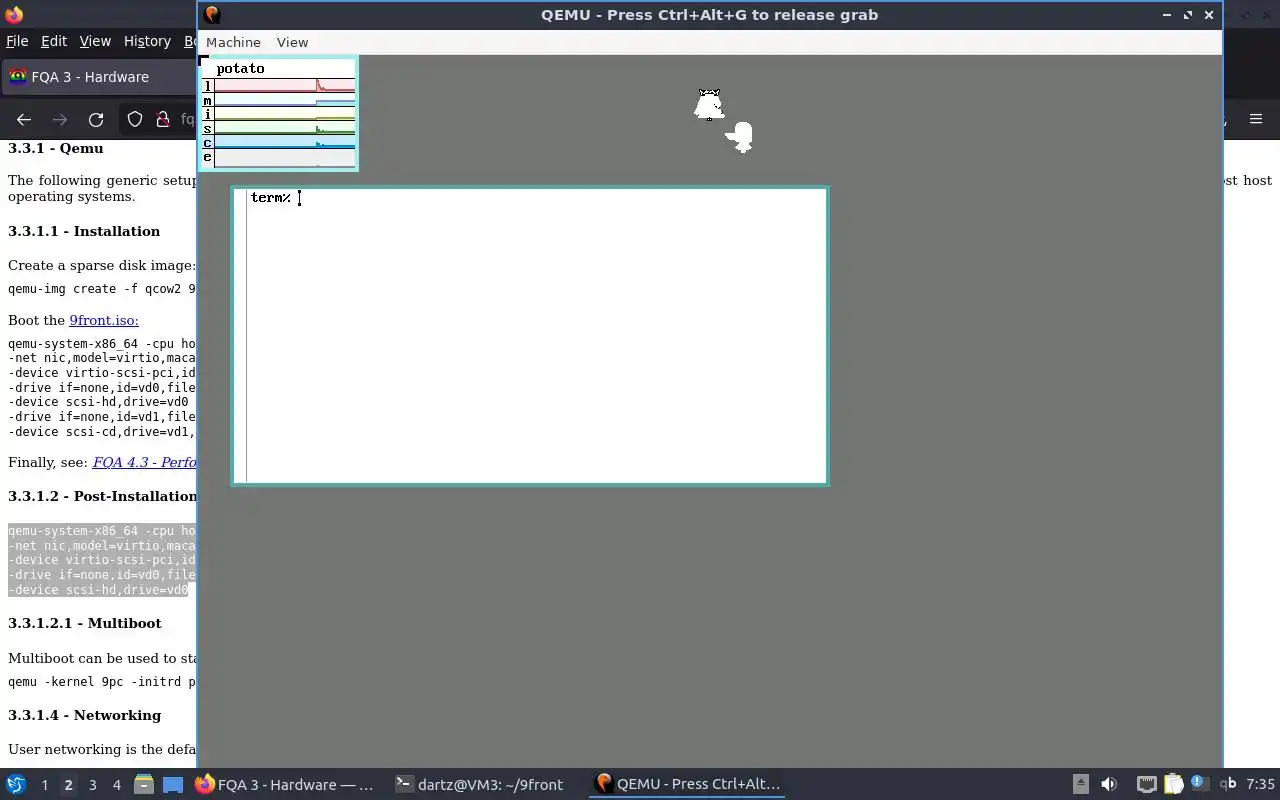Switch to workspace 4
The image size is (1280, 800).
116,785
